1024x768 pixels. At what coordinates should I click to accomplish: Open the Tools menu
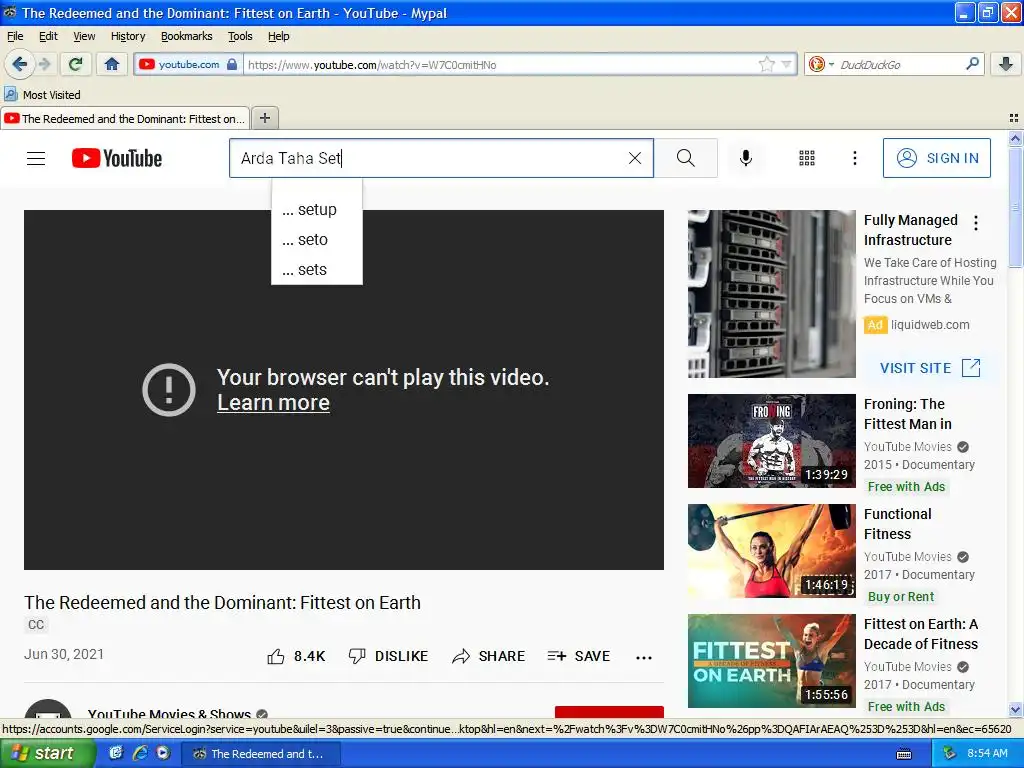[x=240, y=36]
